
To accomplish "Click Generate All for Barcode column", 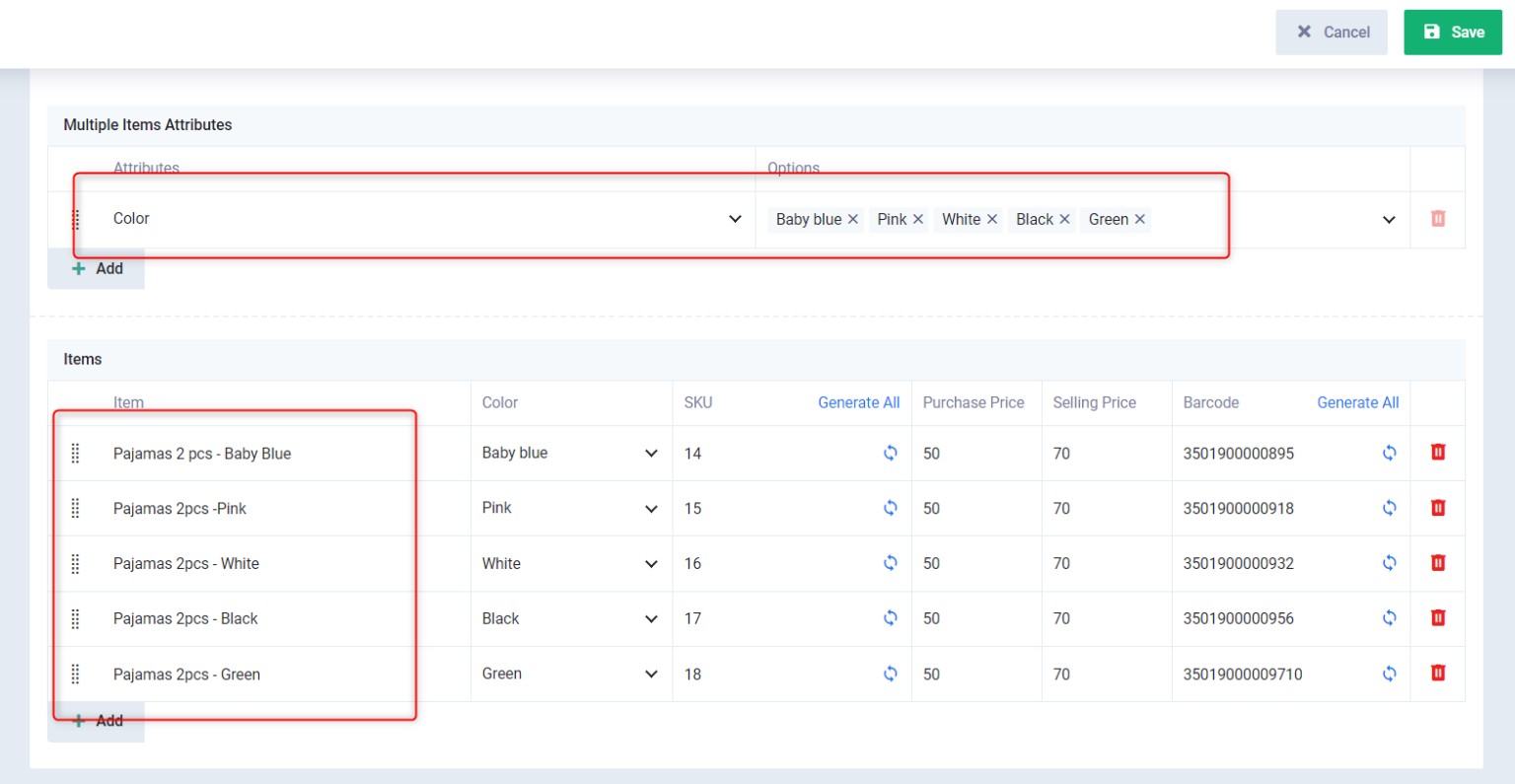I will 1357,402.
